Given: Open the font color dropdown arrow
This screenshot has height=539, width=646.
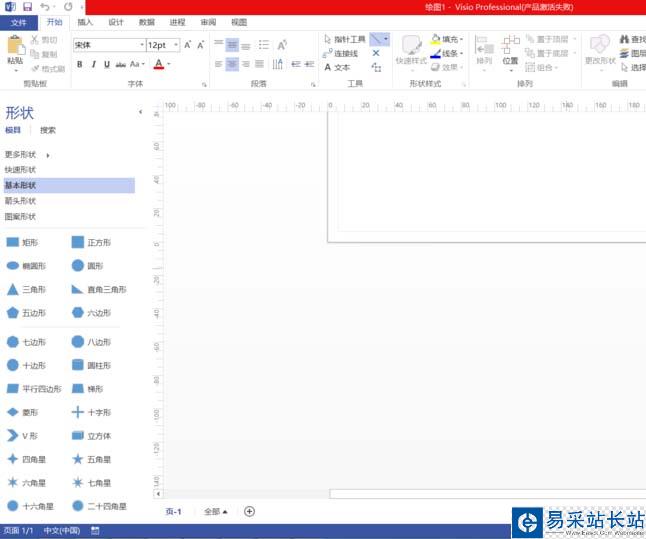Looking at the screenshot, I should [x=169, y=64].
